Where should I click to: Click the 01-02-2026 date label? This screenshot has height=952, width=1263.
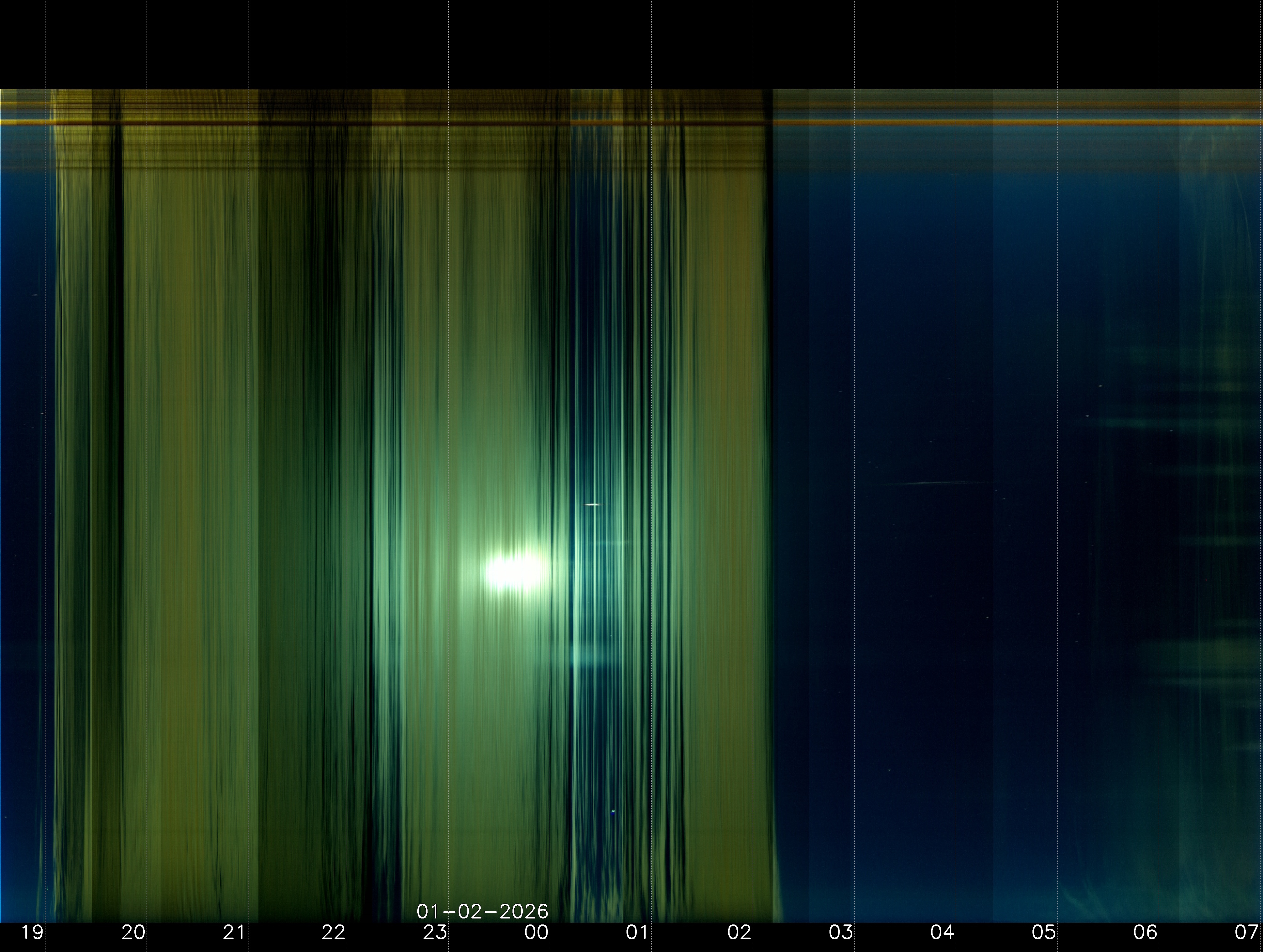pos(482,912)
